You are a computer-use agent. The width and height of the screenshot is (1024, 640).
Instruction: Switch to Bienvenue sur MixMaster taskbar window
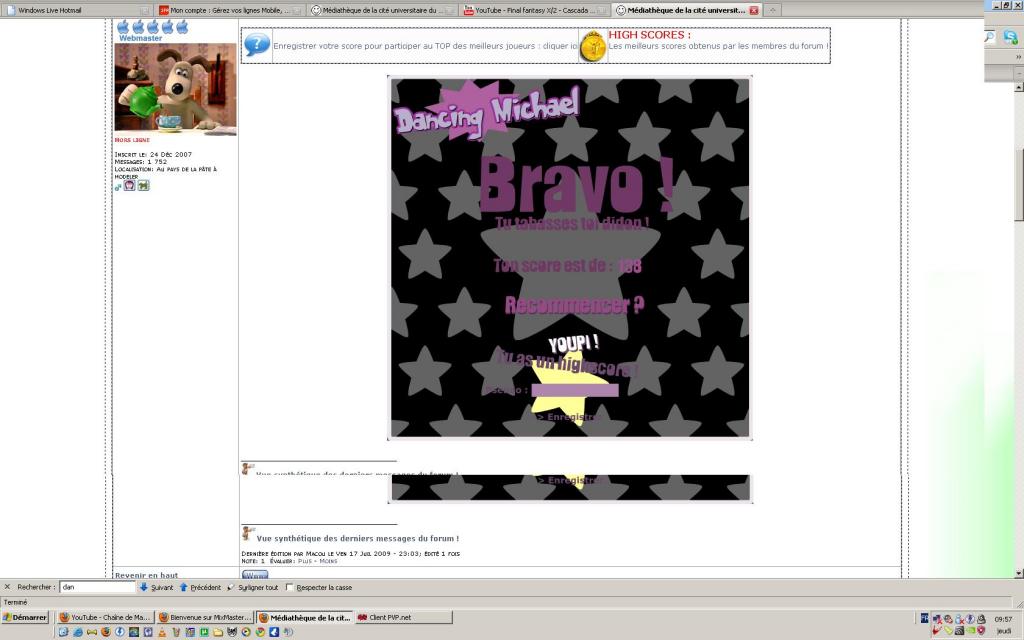tap(205, 617)
